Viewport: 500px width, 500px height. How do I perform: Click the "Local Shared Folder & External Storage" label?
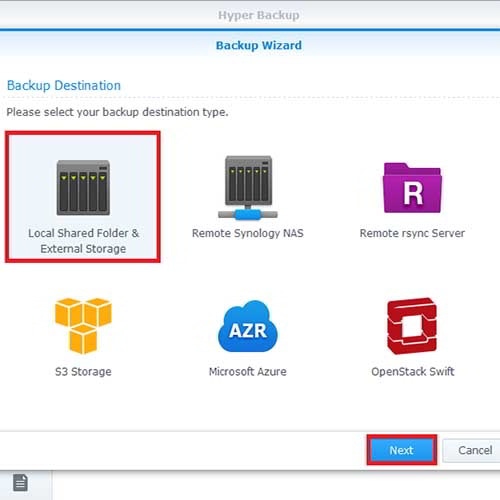[83, 241]
